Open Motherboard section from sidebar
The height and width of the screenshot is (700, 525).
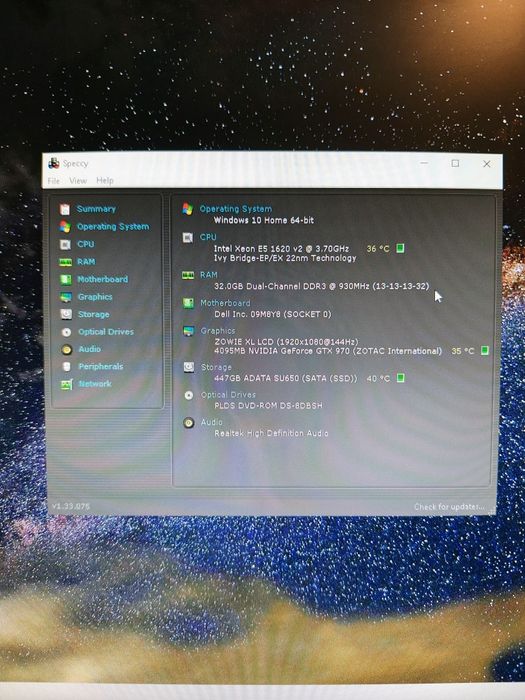coord(103,279)
